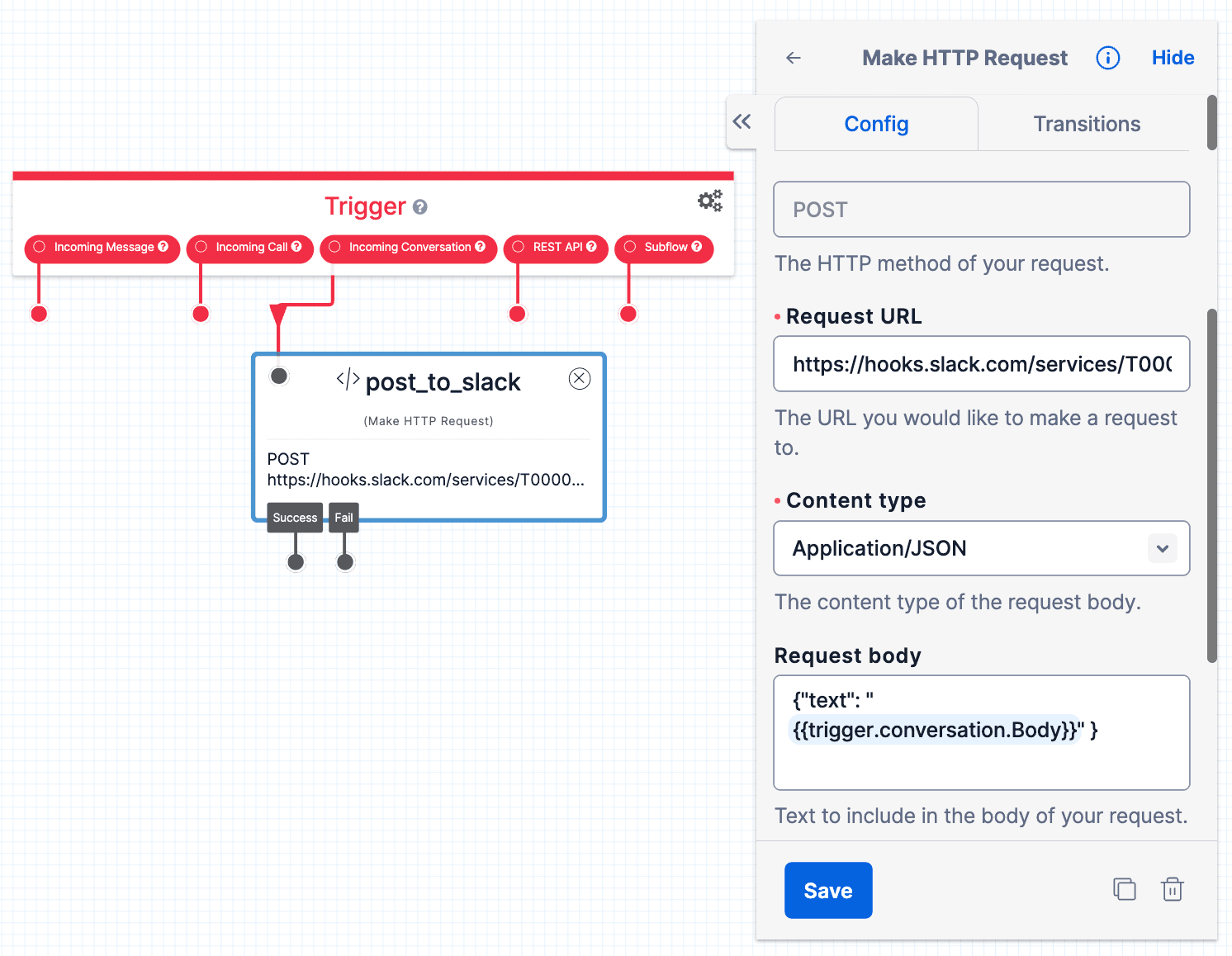Select the Config tab
The image size is (1232, 956).
point(875,123)
